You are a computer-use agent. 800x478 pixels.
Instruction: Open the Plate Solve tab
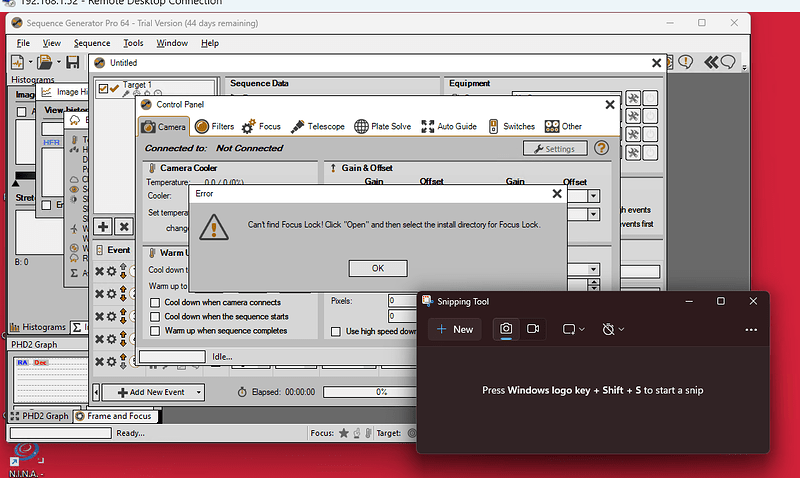tap(383, 126)
